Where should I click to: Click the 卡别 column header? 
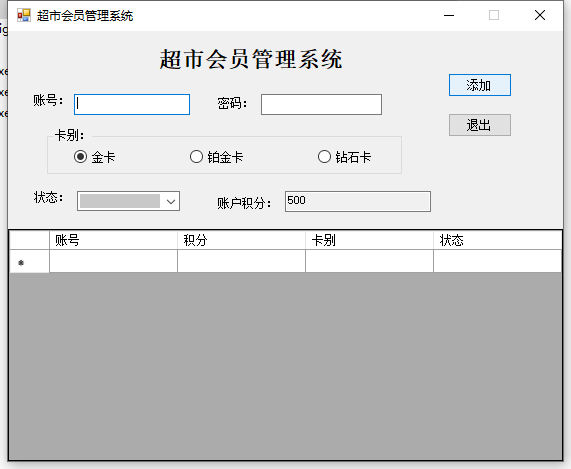(x=369, y=240)
